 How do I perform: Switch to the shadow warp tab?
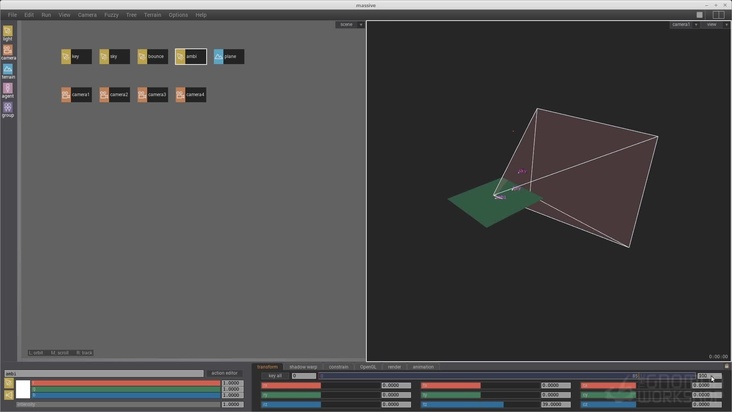coord(303,367)
